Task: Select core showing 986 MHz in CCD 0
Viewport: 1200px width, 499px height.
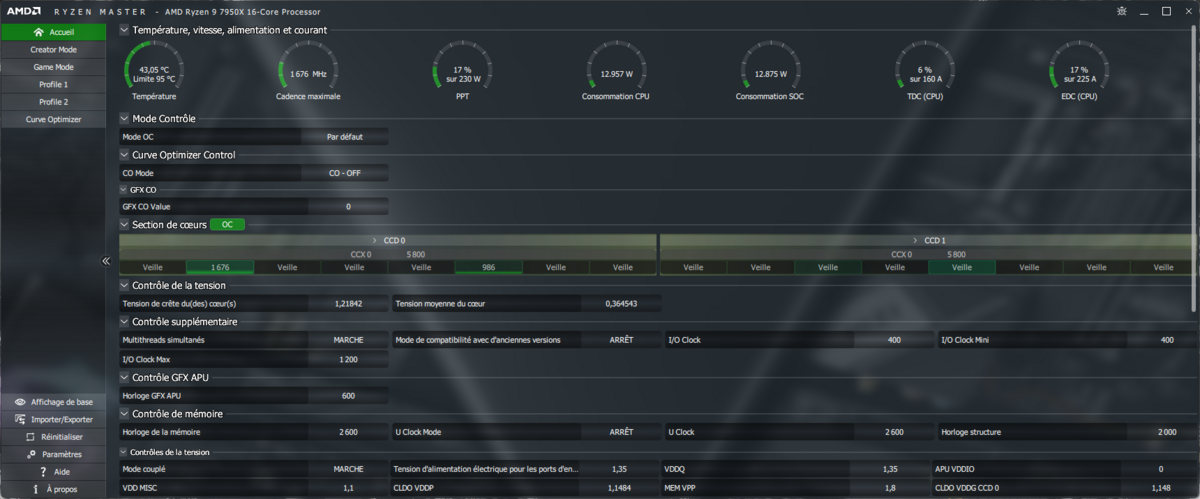Action: tap(488, 268)
